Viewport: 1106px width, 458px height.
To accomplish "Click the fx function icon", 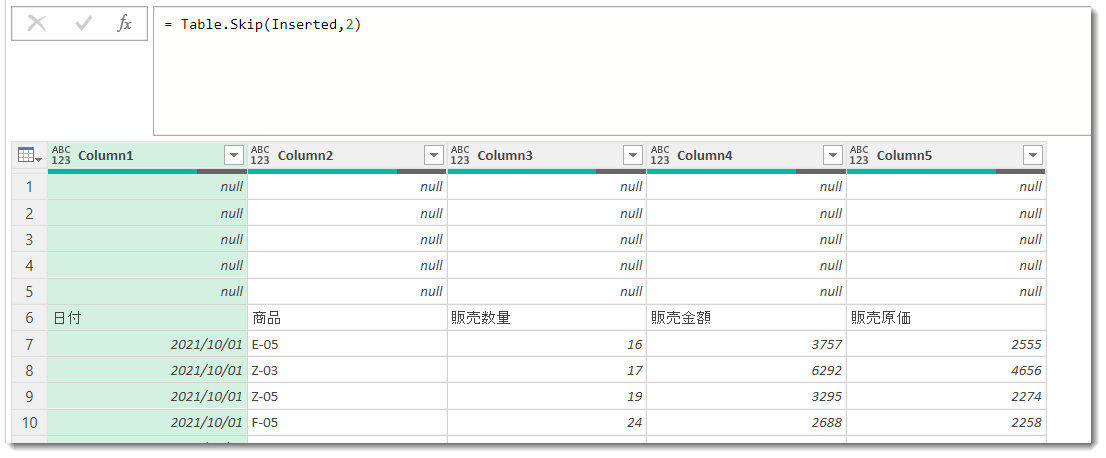I will [x=124, y=24].
